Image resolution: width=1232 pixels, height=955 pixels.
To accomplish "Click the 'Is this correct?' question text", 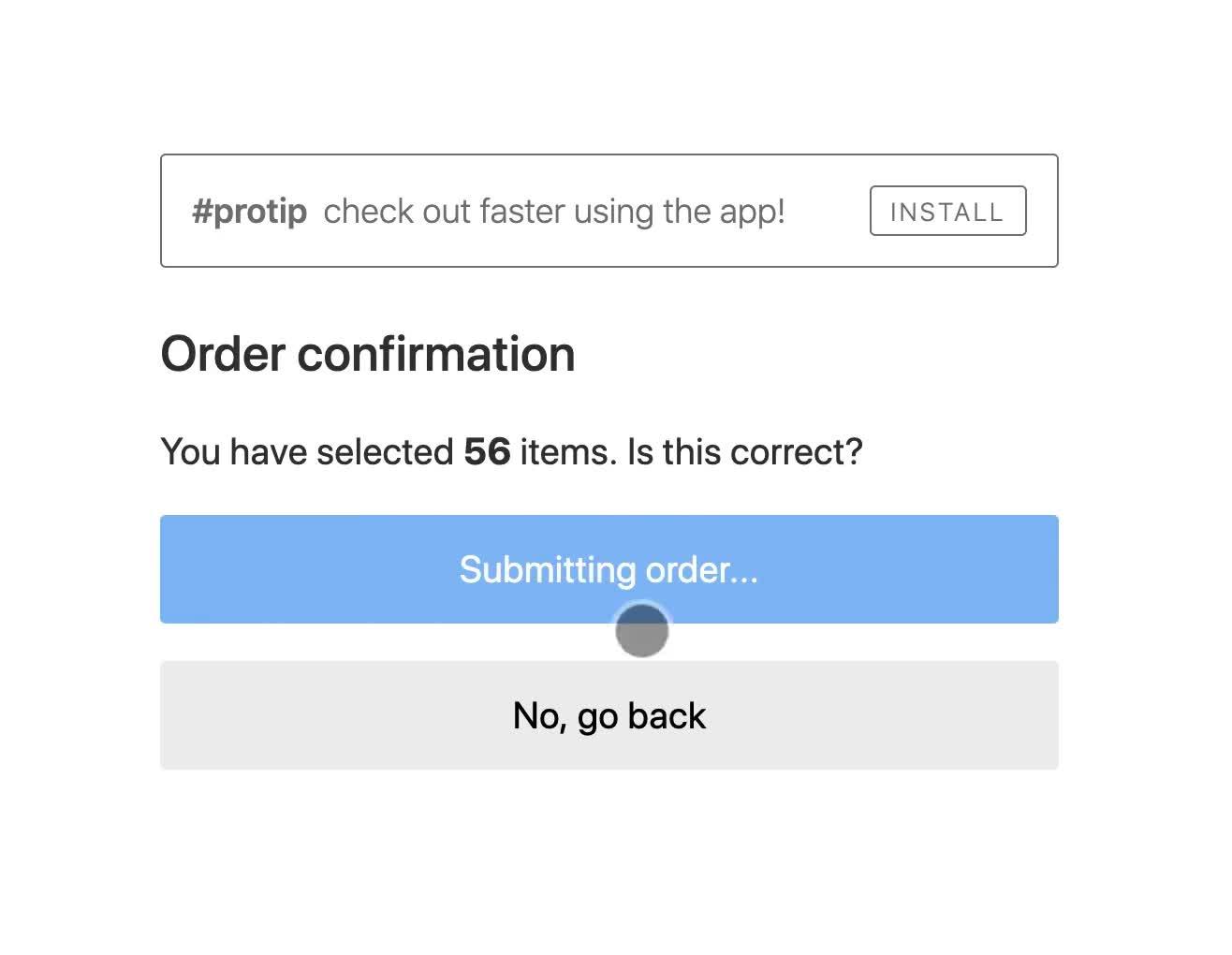I will tap(744, 452).
